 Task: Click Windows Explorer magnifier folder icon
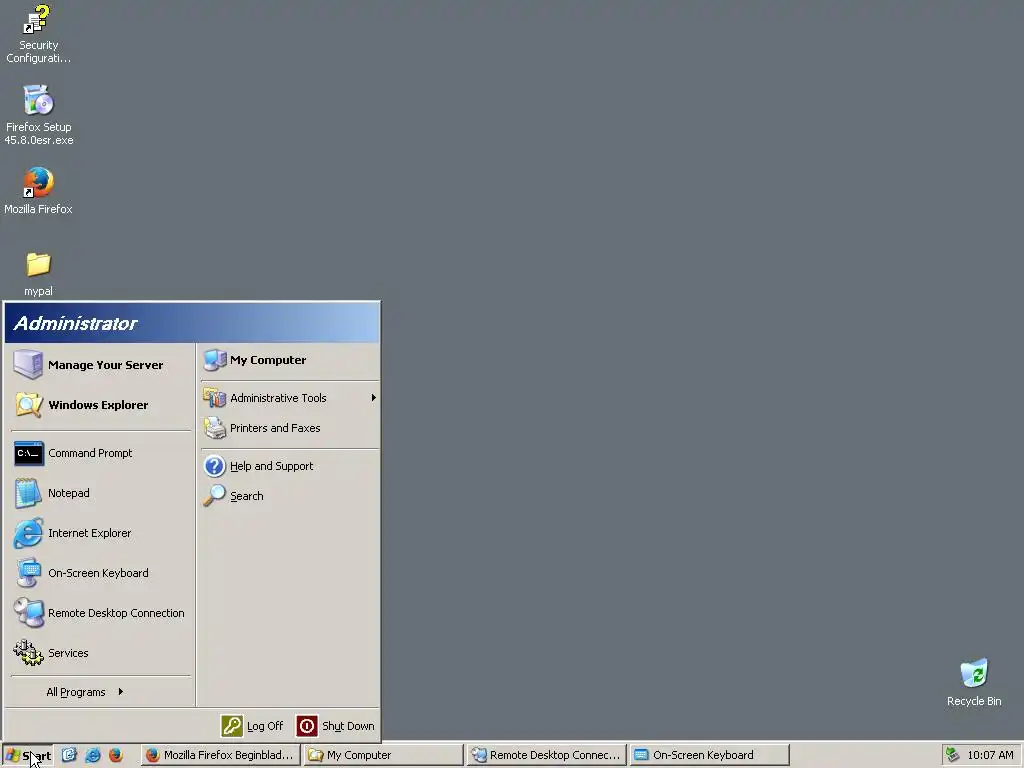pyautogui.click(x=28, y=405)
